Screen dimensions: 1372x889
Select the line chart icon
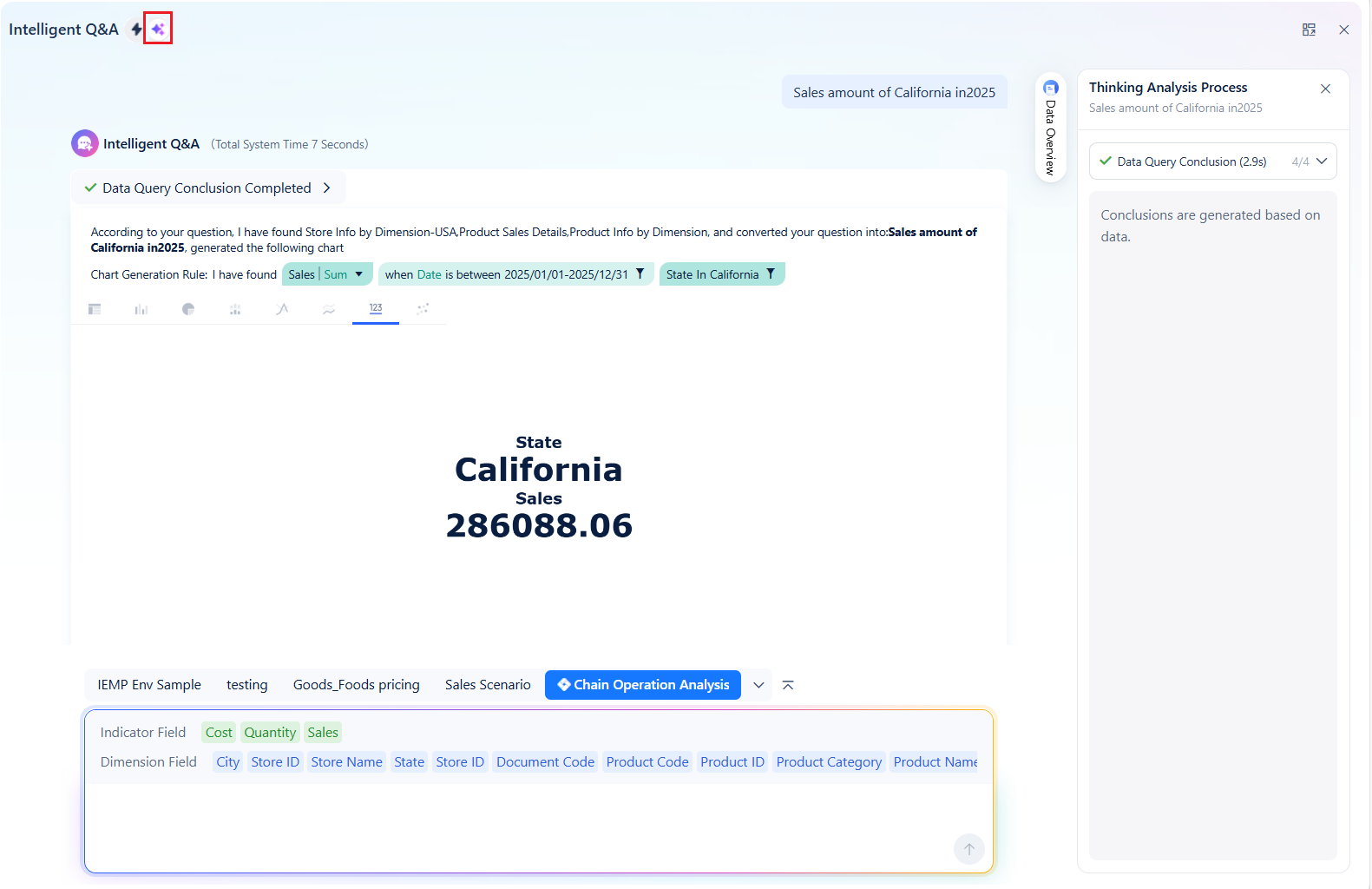click(282, 309)
